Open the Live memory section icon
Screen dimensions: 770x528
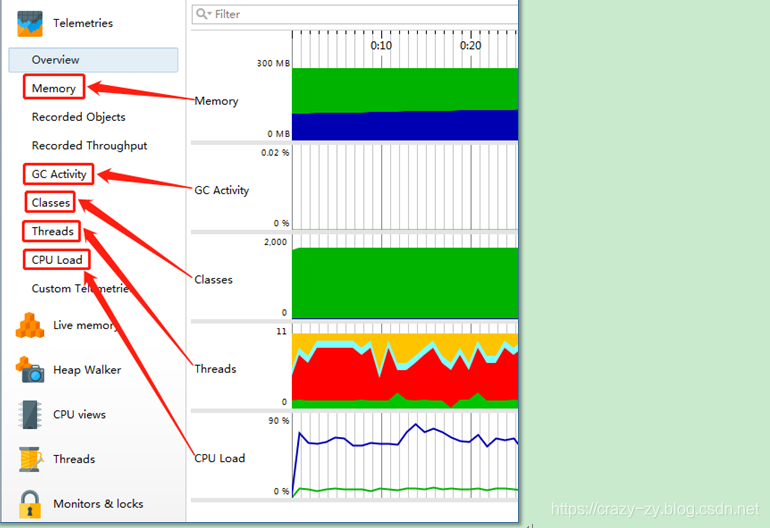[x=30, y=325]
